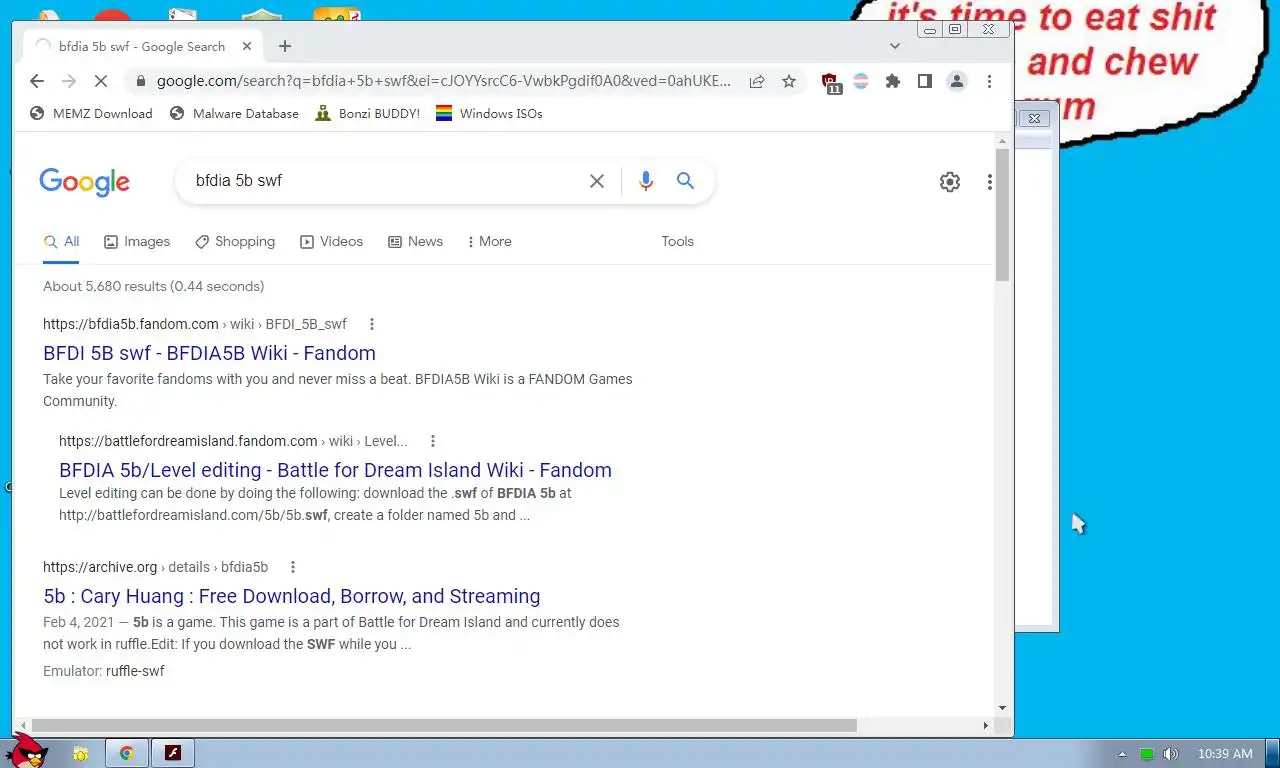Open '5b : Cary Huang' archive result
1280x768 pixels.
(x=291, y=596)
